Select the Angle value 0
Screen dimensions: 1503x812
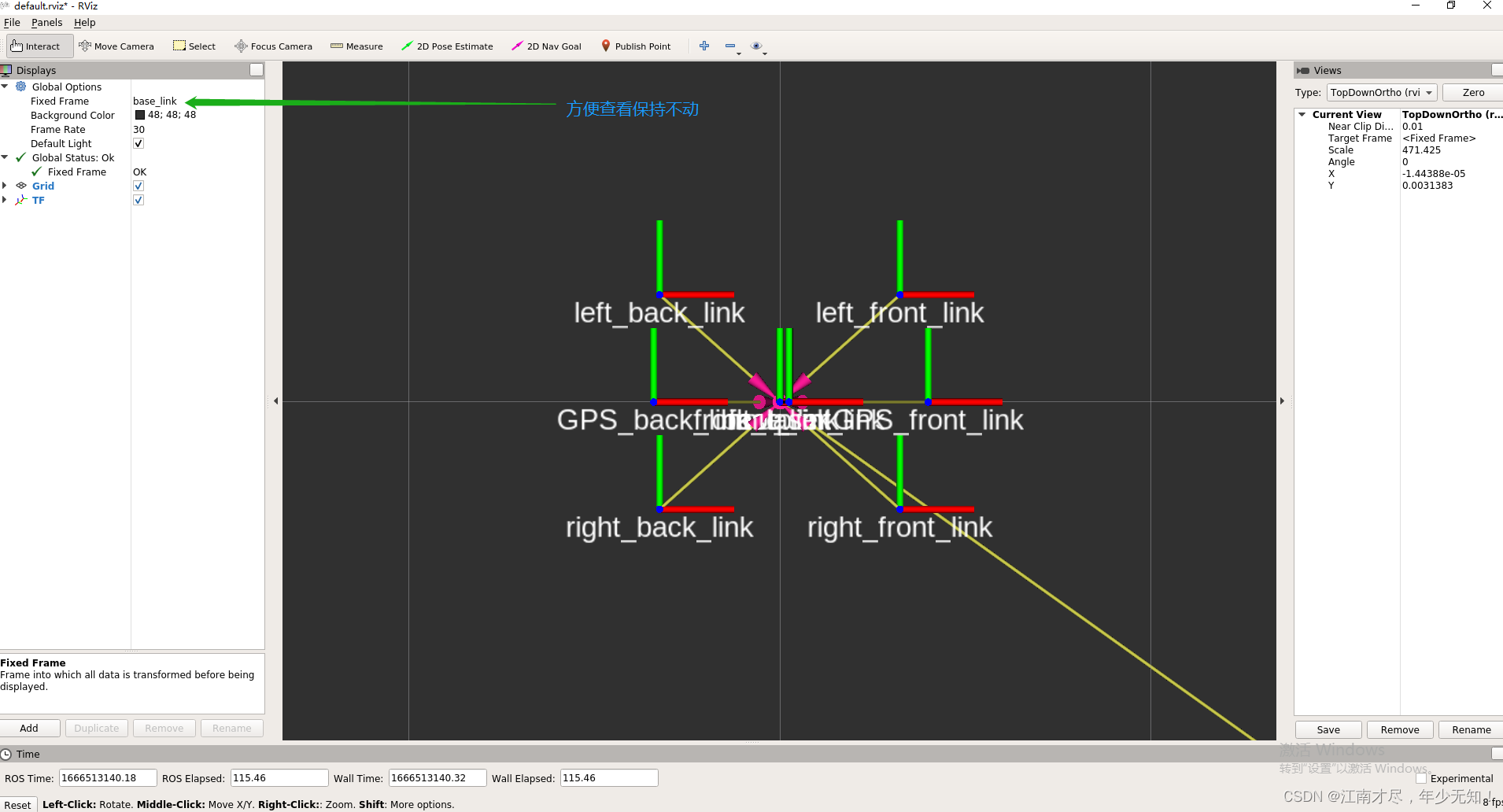[1405, 161]
